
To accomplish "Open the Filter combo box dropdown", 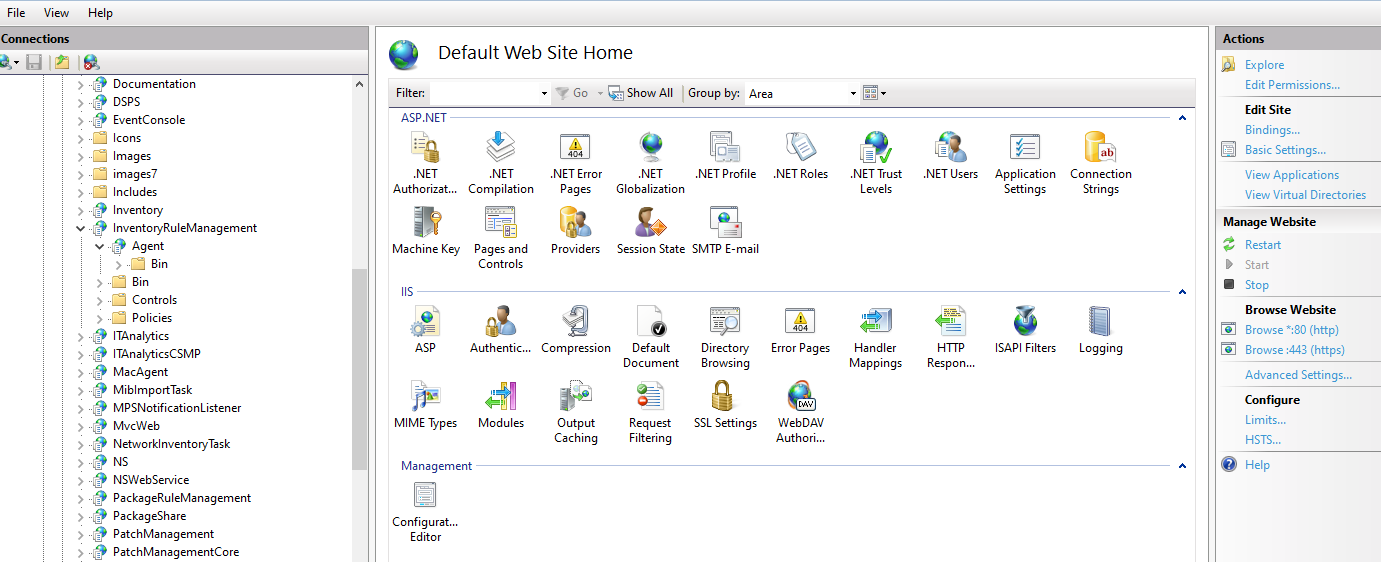I will pyautogui.click(x=544, y=93).
